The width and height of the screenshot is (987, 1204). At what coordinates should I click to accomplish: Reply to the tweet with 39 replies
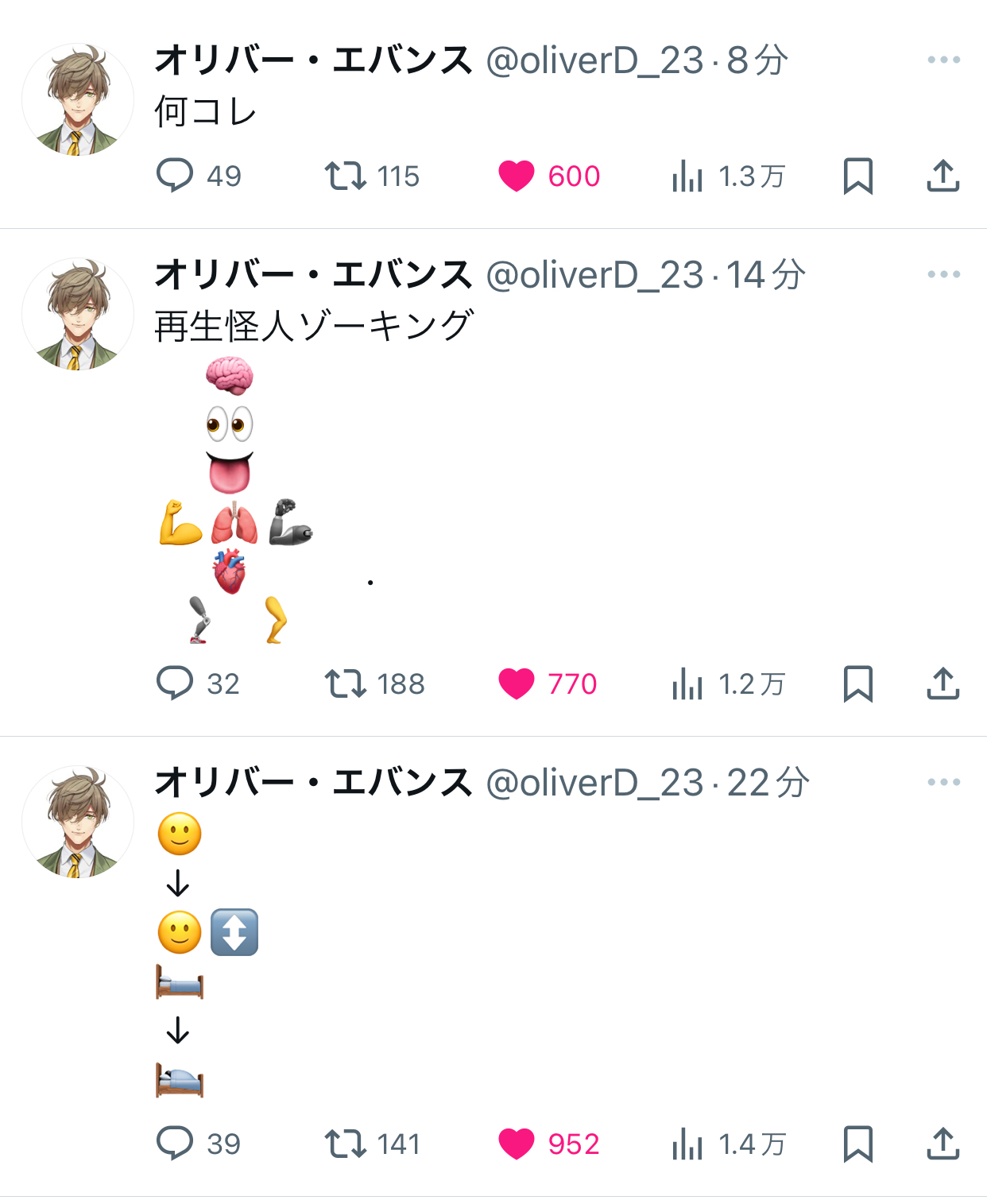[x=175, y=1144]
